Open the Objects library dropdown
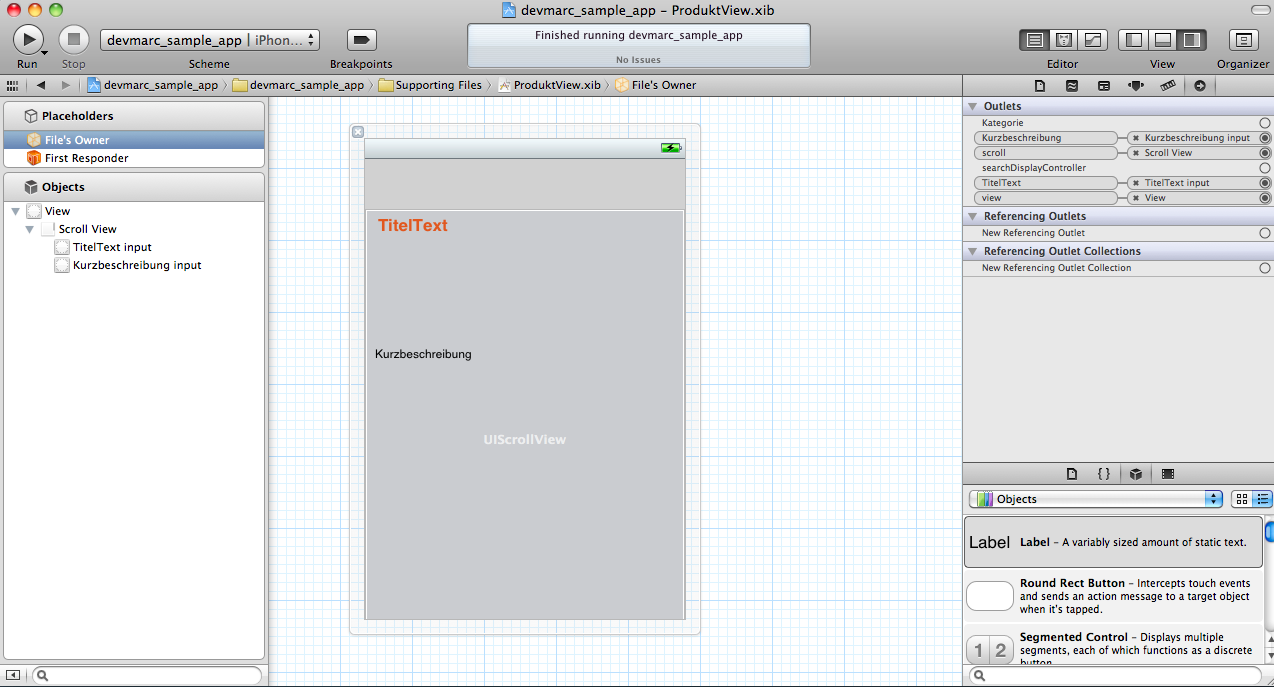This screenshot has height=687, width=1274. pyautogui.click(x=1096, y=499)
